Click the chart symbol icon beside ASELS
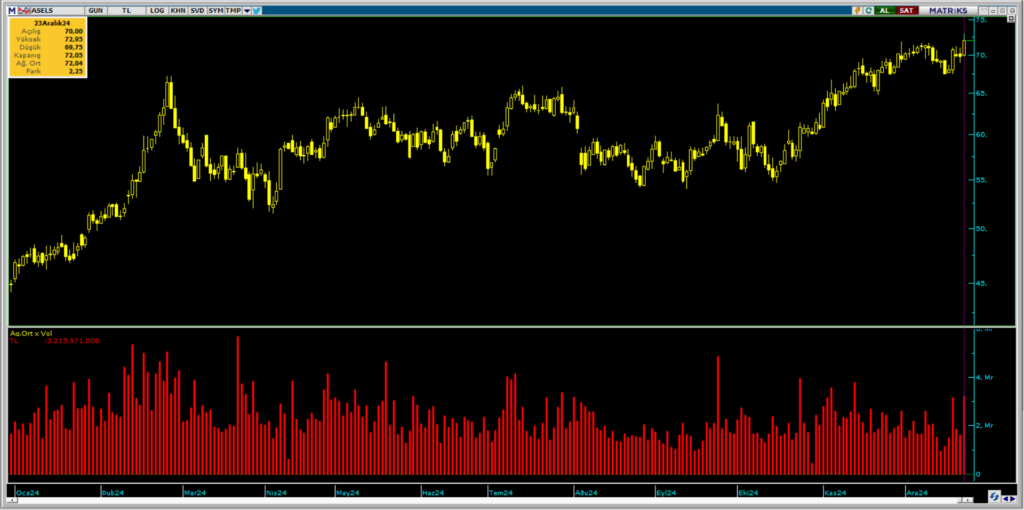Viewport: 1024px width, 510px height. (x=23, y=9)
